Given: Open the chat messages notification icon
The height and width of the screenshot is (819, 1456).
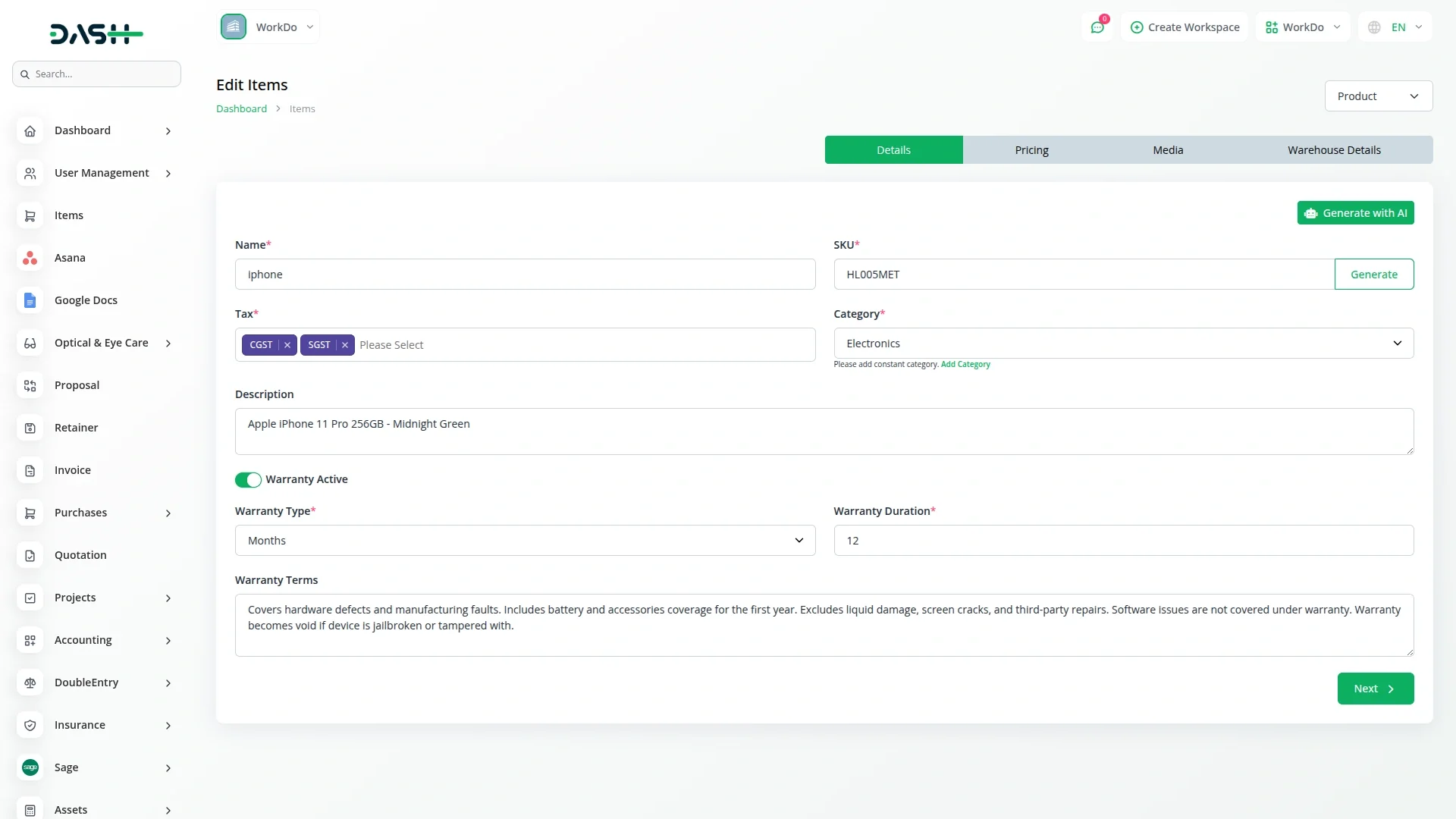Looking at the screenshot, I should (x=1097, y=27).
